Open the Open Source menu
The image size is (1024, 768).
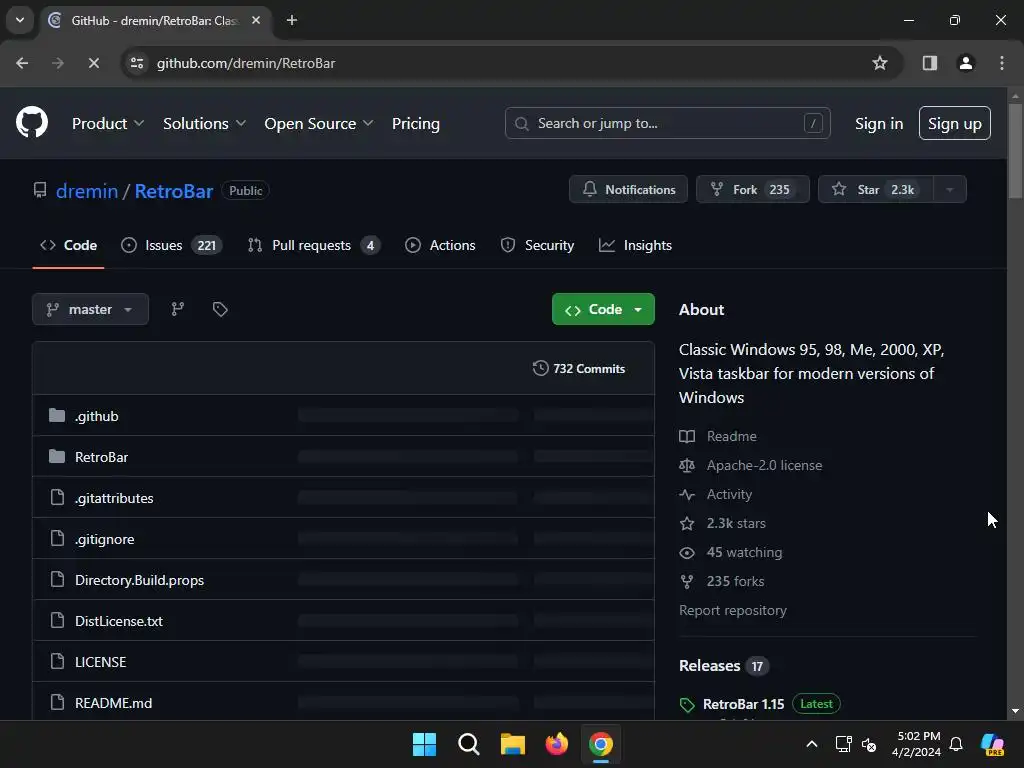(x=319, y=123)
